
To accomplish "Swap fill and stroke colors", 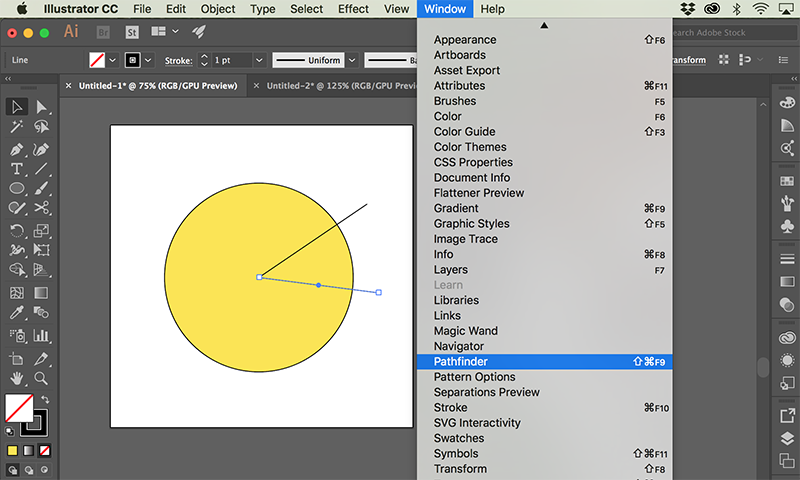I will tap(45, 399).
